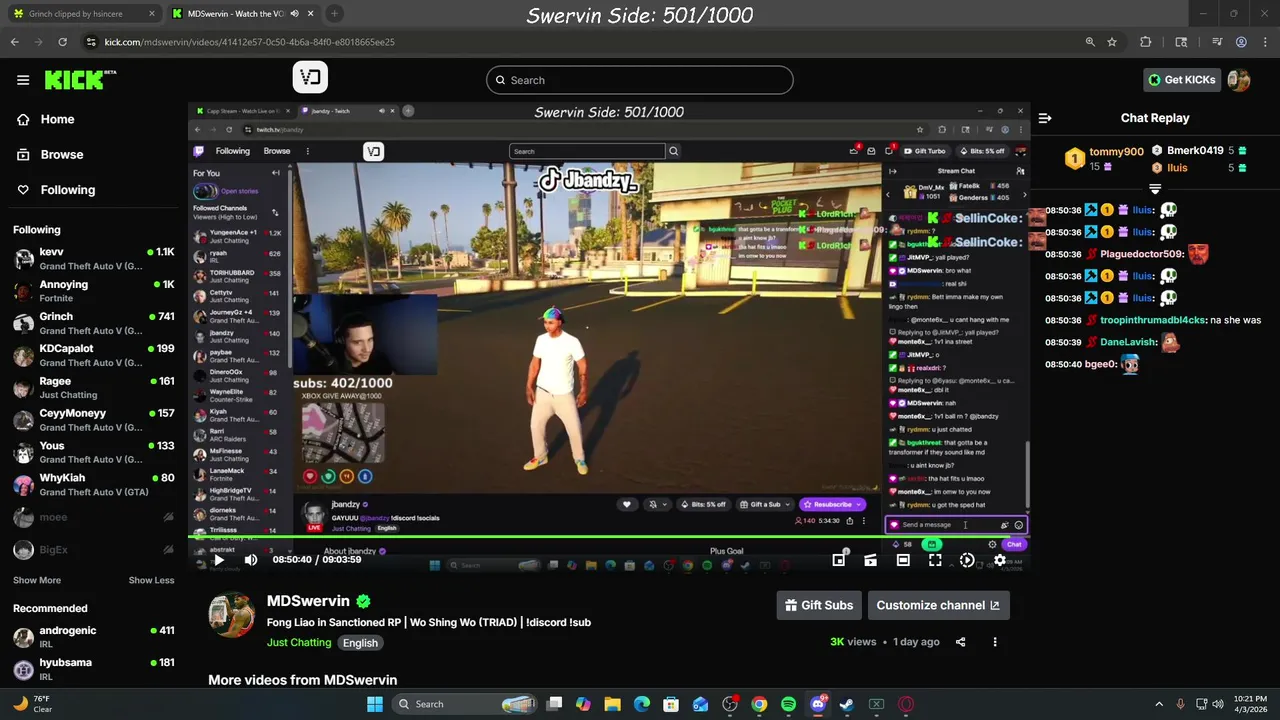The image size is (1280, 720).
Task: Click the Home icon in Kick sidebar
Action: pyautogui.click(x=23, y=119)
